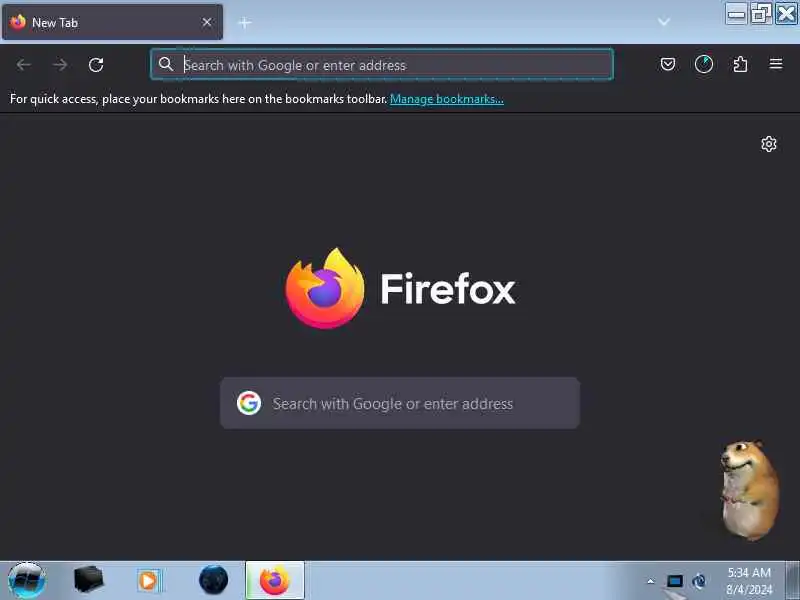800x600 pixels.
Task: Minimize the Firefox window
Action: click(x=736, y=13)
